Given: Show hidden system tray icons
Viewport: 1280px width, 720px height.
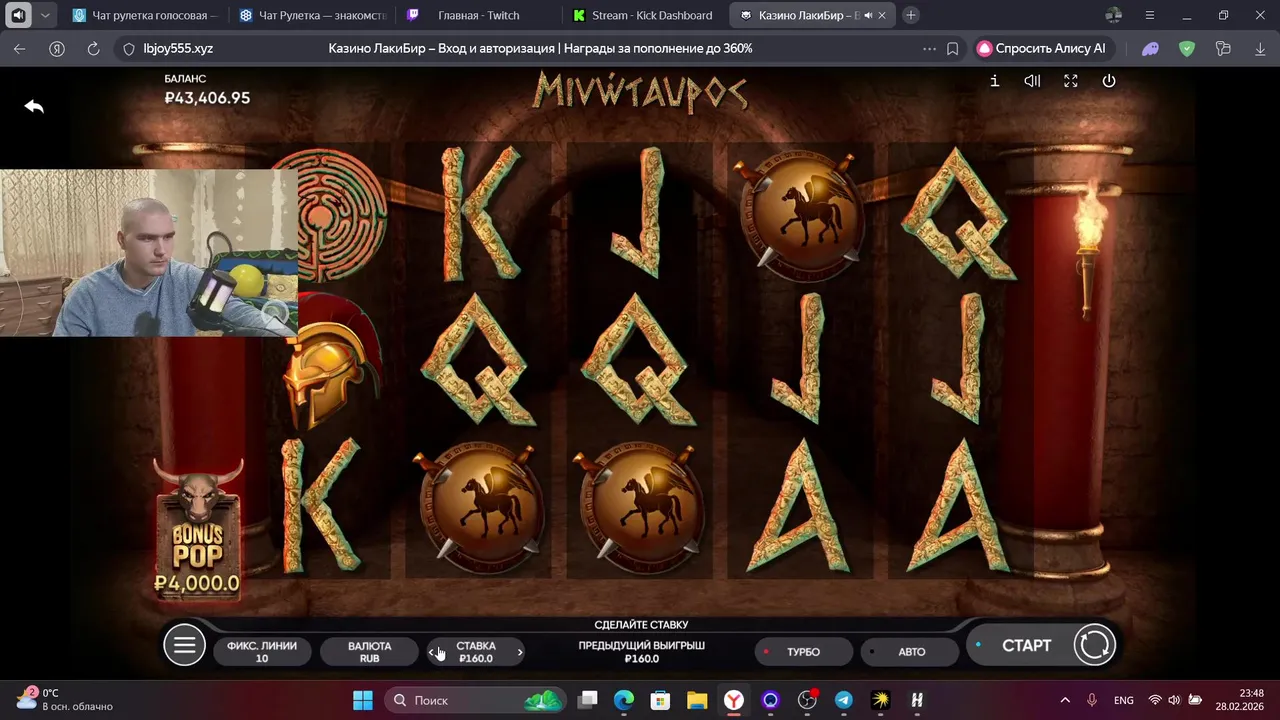Looking at the screenshot, I should [x=1065, y=700].
